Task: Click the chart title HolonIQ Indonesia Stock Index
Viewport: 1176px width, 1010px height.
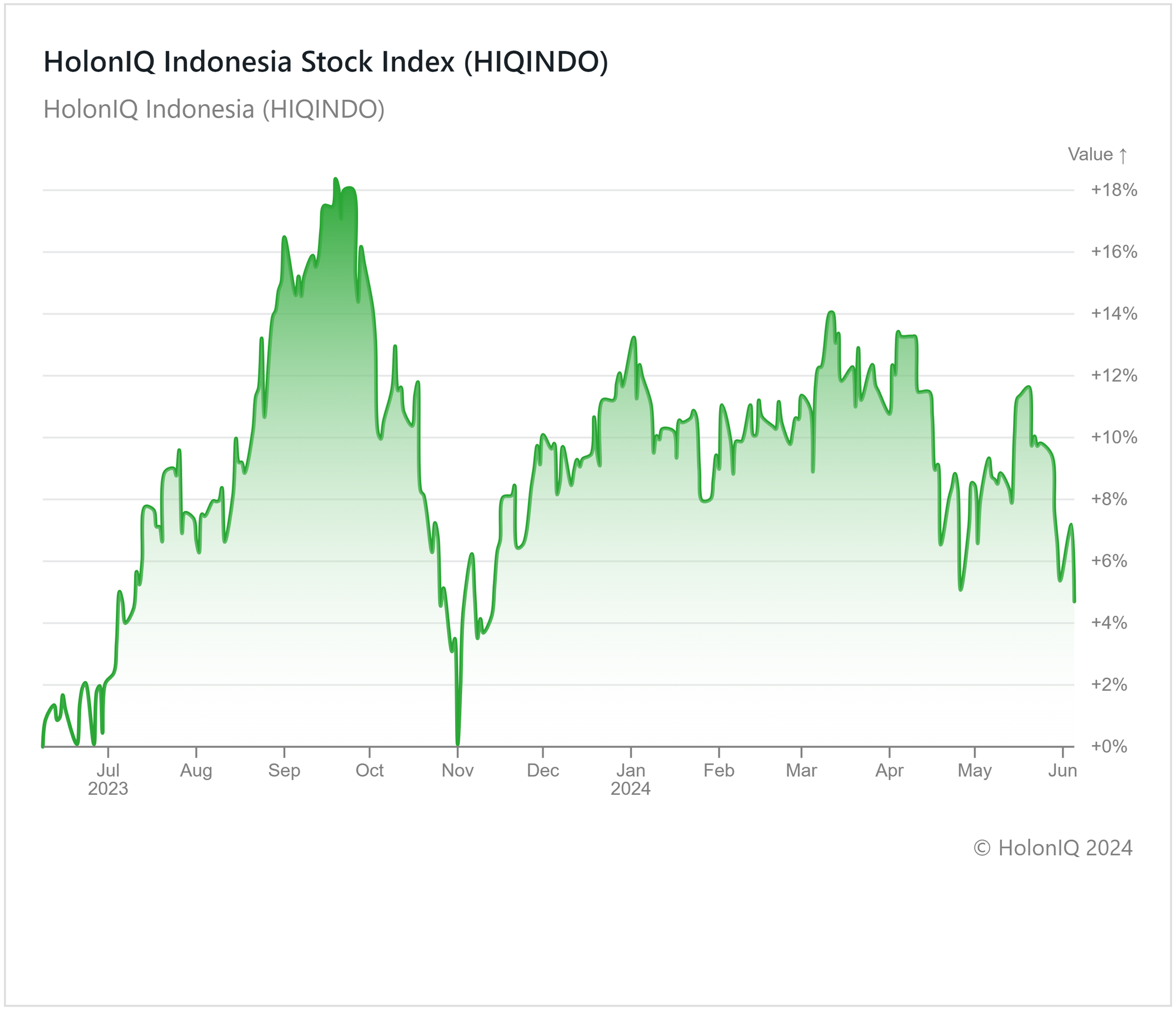Action: pyautogui.click(x=326, y=62)
